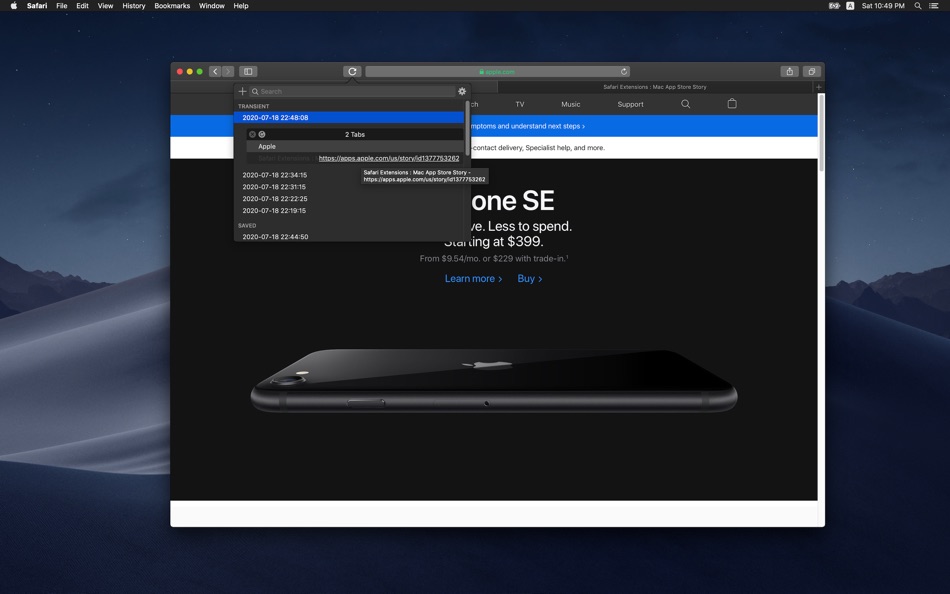This screenshot has height=594, width=950.
Task: Click the session list scrollbar
Action: pyautogui.click(x=467, y=127)
